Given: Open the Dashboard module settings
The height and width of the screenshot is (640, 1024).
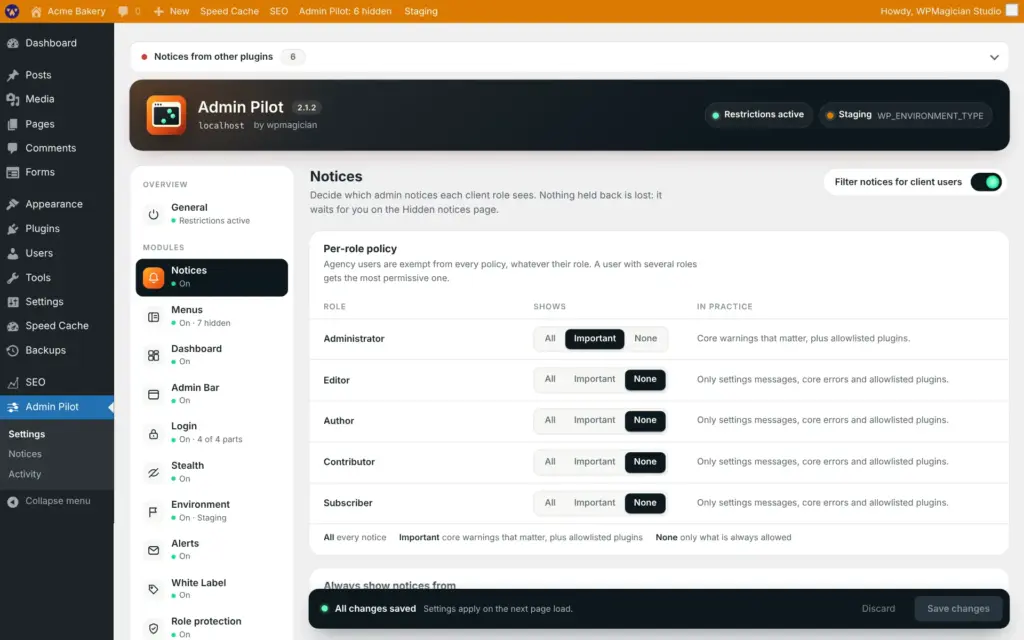Looking at the screenshot, I should coord(212,355).
